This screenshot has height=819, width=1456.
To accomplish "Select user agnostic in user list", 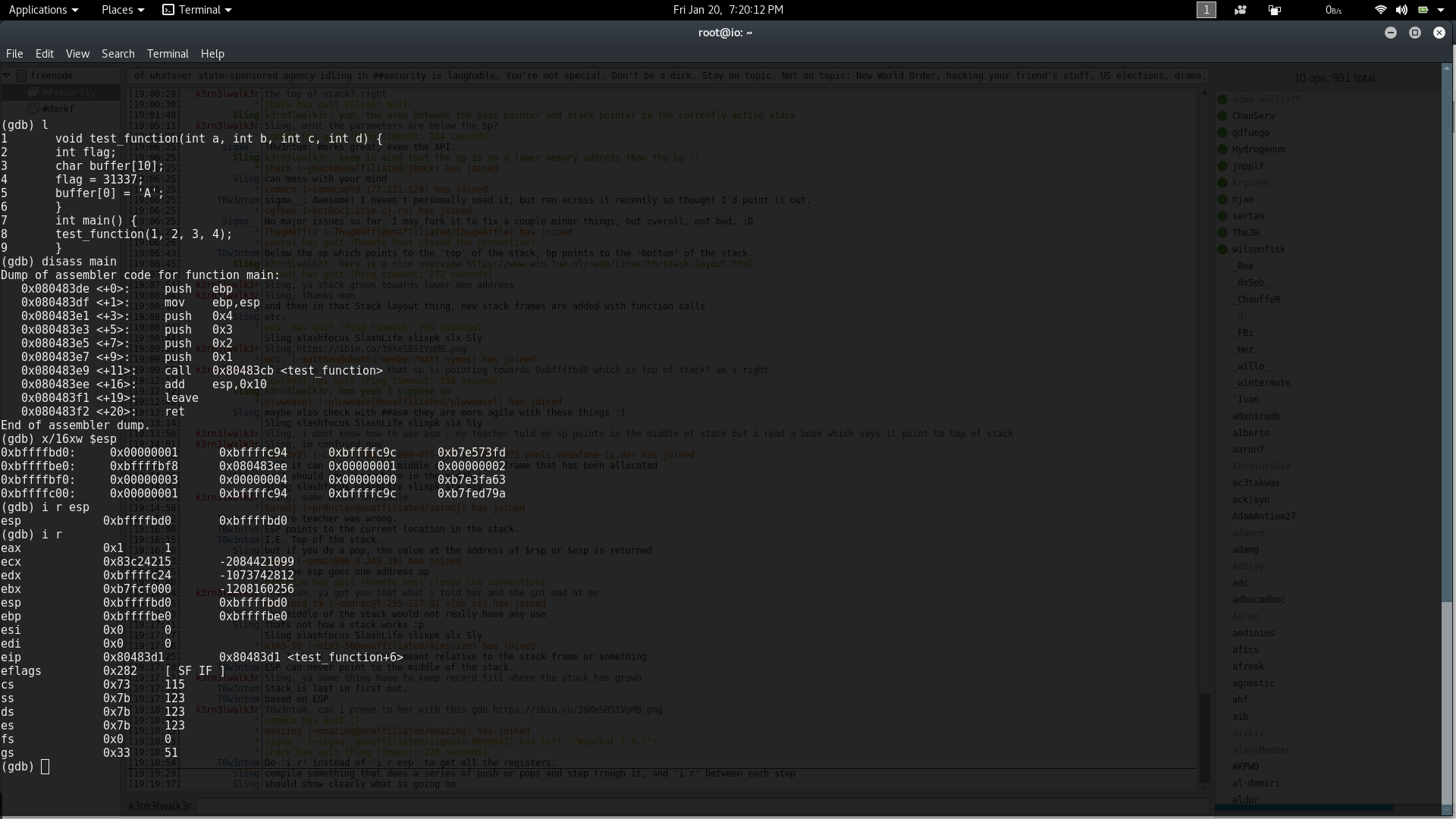I will [x=1253, y=683].
